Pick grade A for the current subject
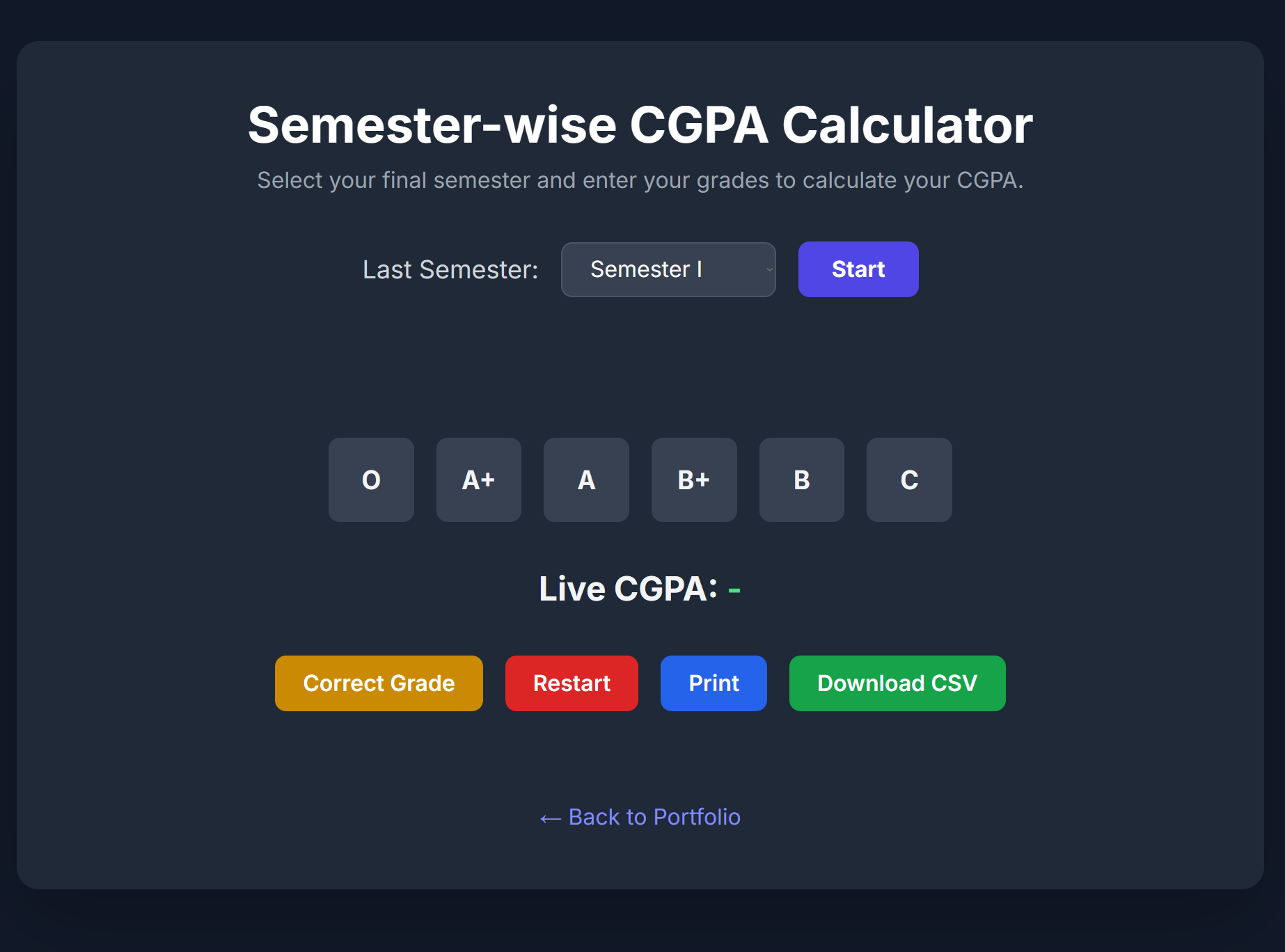 pos(586,479)
